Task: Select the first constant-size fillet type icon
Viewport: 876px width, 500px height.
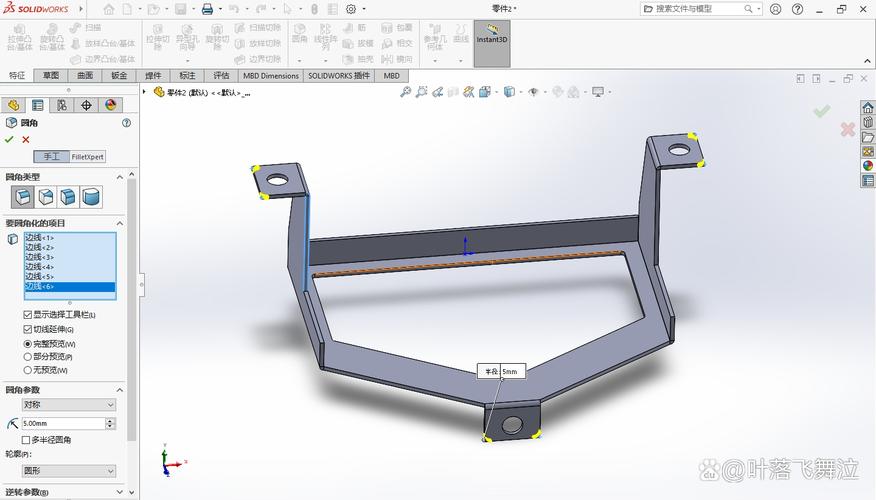Action: pyautogui.click(x=22, y=197)
